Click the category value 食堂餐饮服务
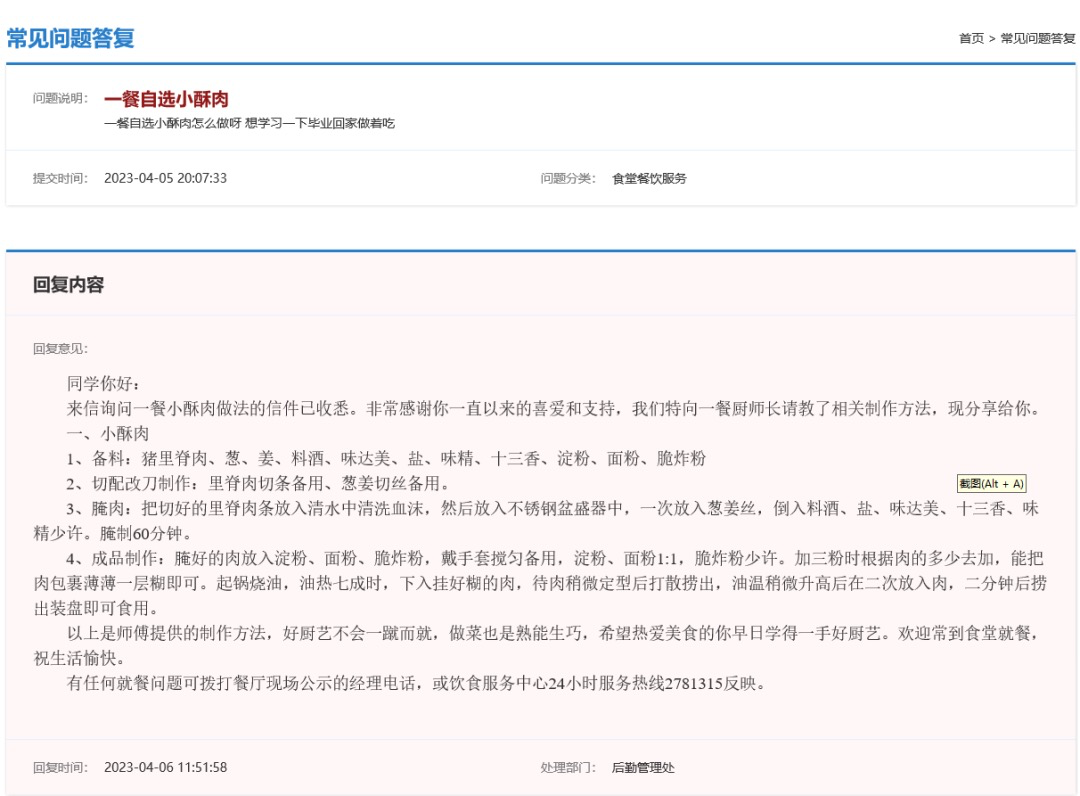This screenshot has width=1080, height=796. (649, 178)
